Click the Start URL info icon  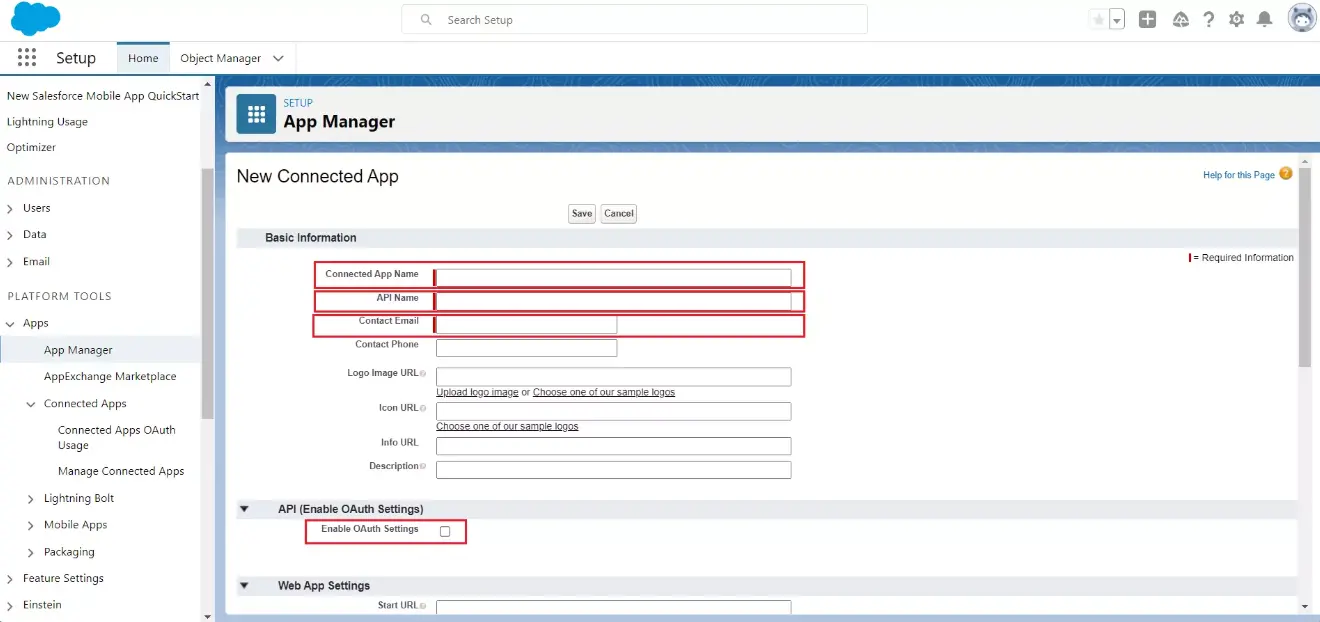[424, 605]
